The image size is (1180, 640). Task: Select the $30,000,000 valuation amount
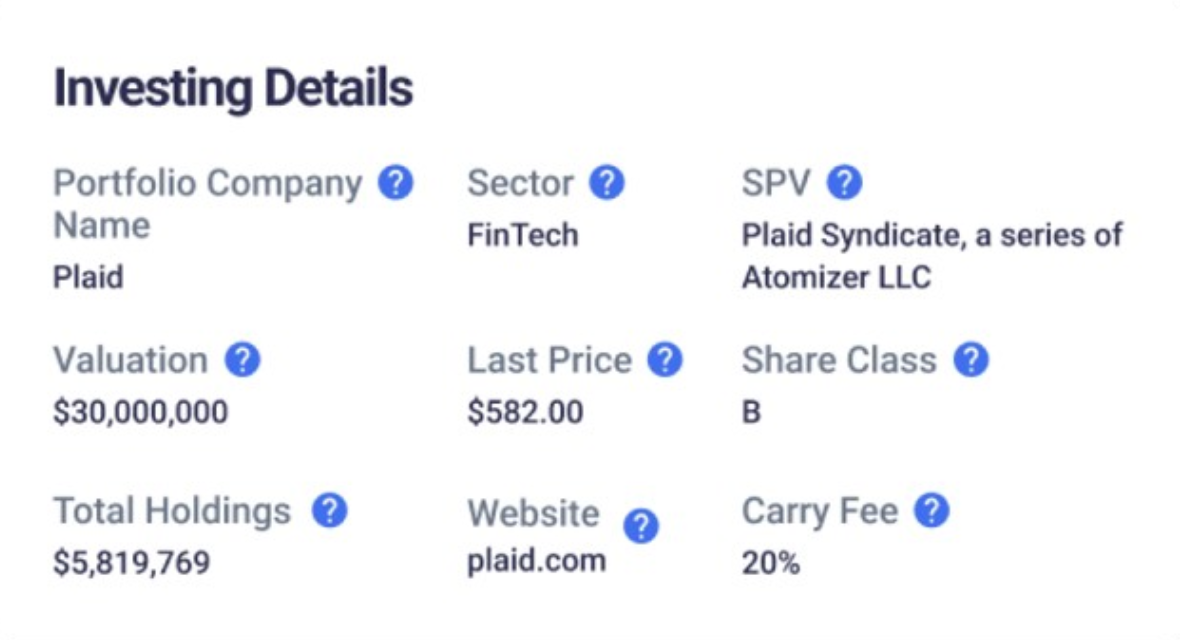pos(140,411)
